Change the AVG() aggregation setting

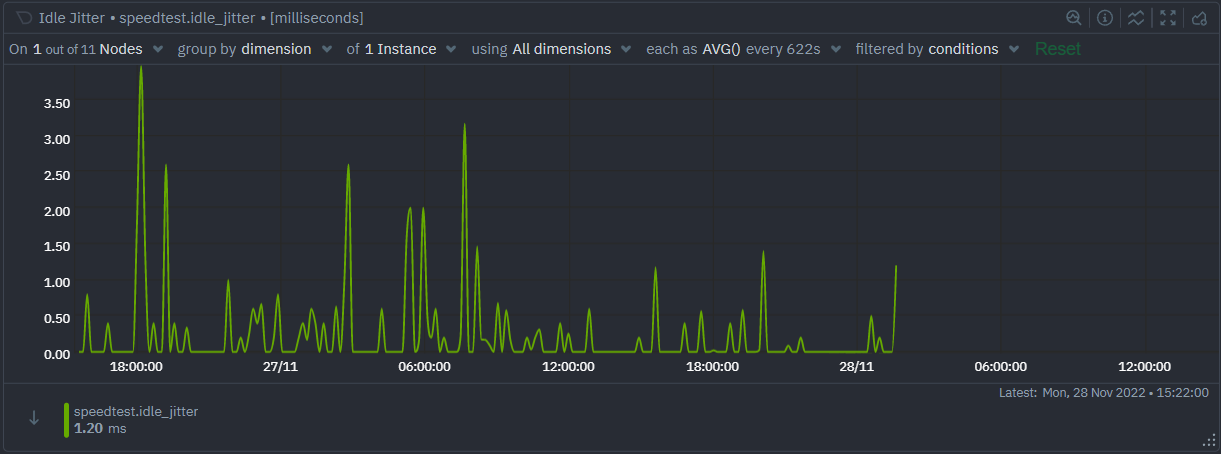point(720,49)
